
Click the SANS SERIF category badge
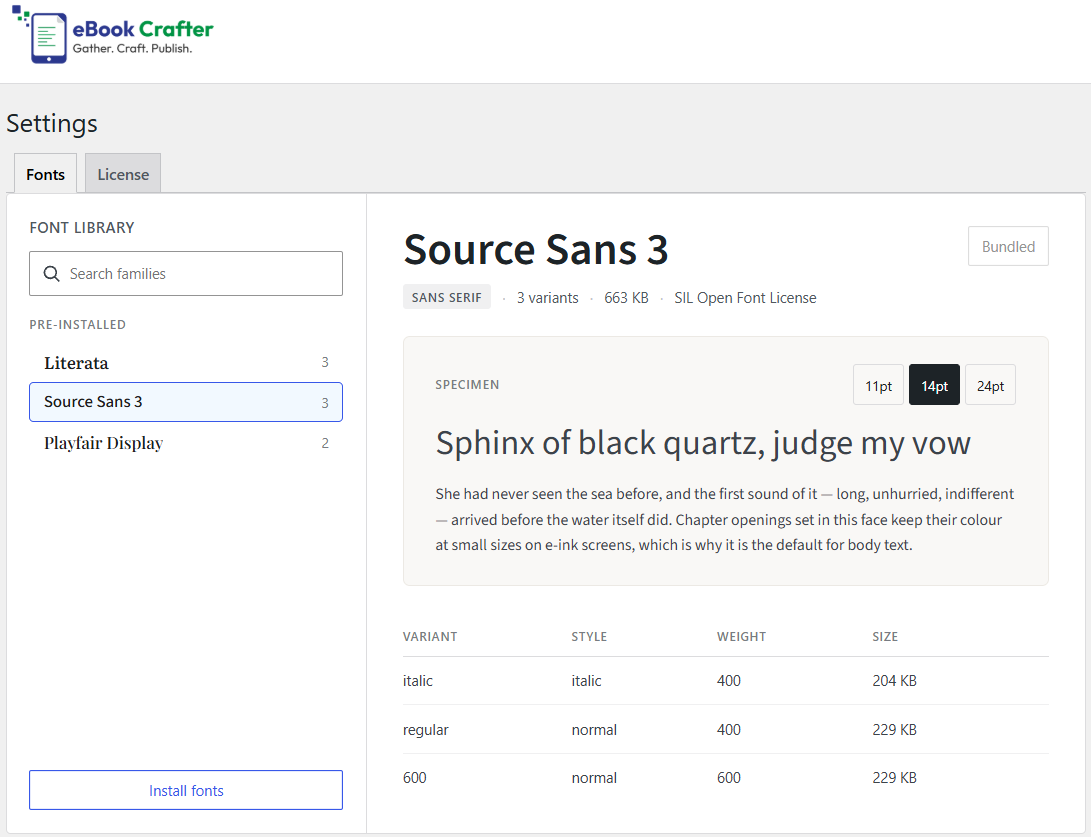pos(447,297)
